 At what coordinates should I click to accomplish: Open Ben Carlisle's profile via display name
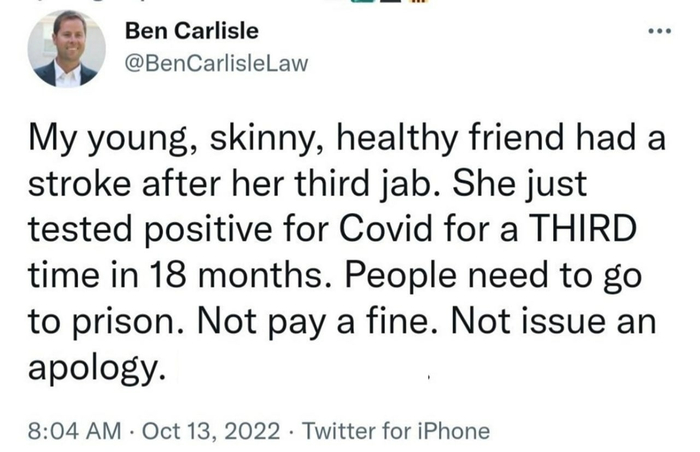coord(190,31)
